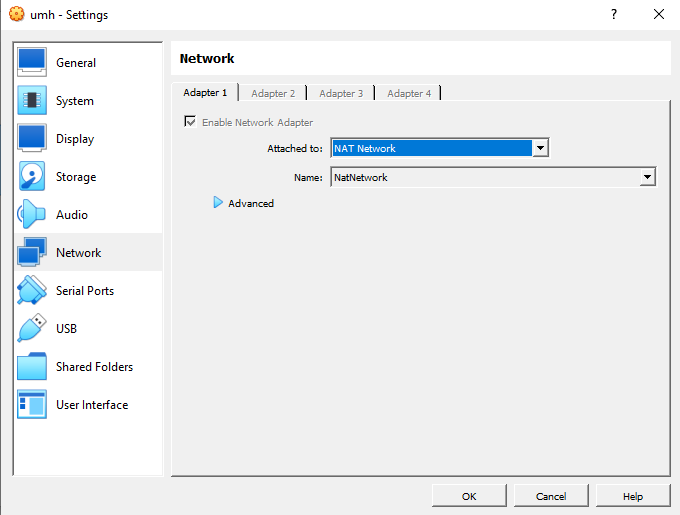Viewport: 680px width, 515px height.
Task: Select the Storage disk icon
Action: [x=32, y=176]
